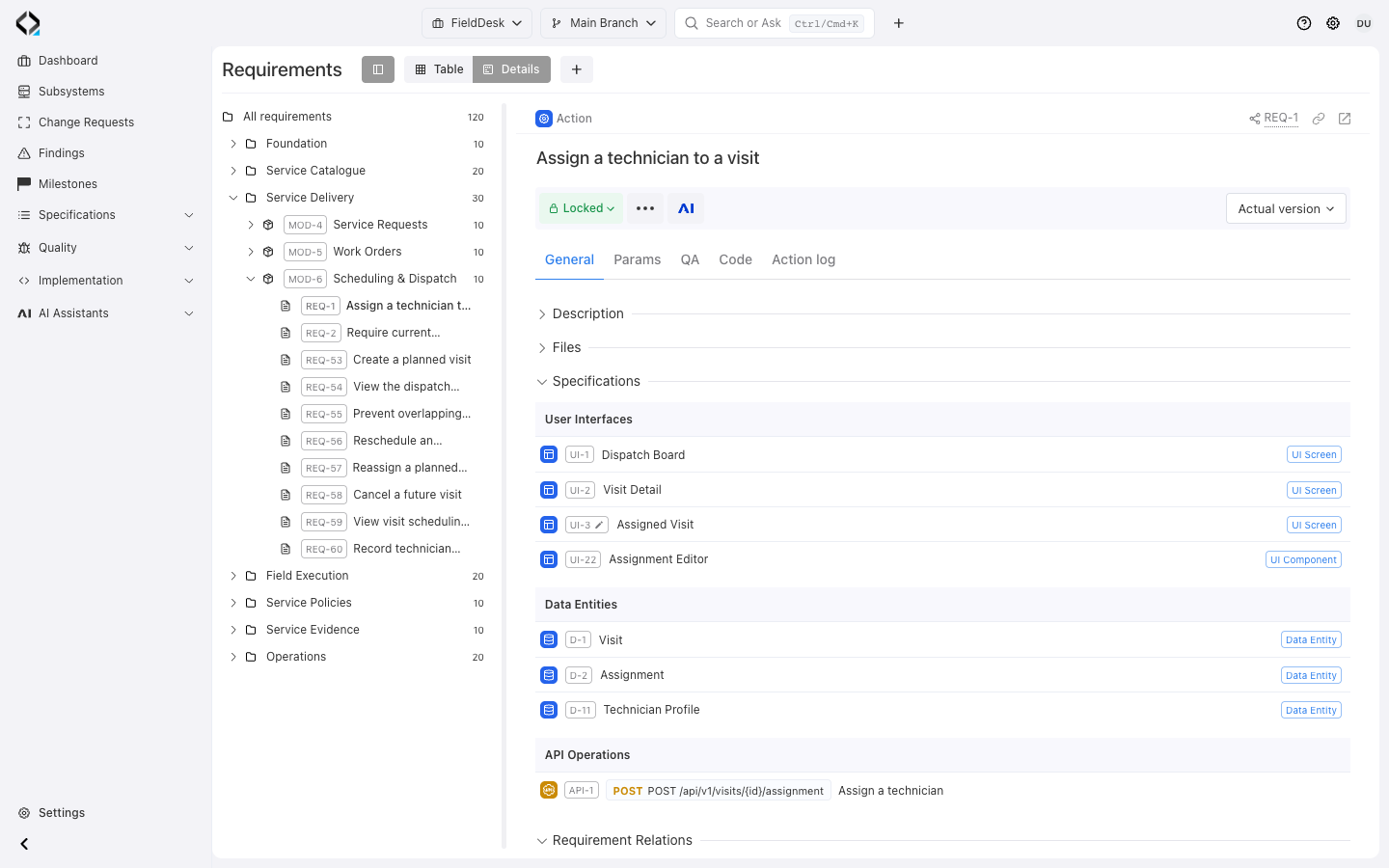Click the Assignment data entity icon
This screenshot has height=868, width=1389.
(549, 675)
